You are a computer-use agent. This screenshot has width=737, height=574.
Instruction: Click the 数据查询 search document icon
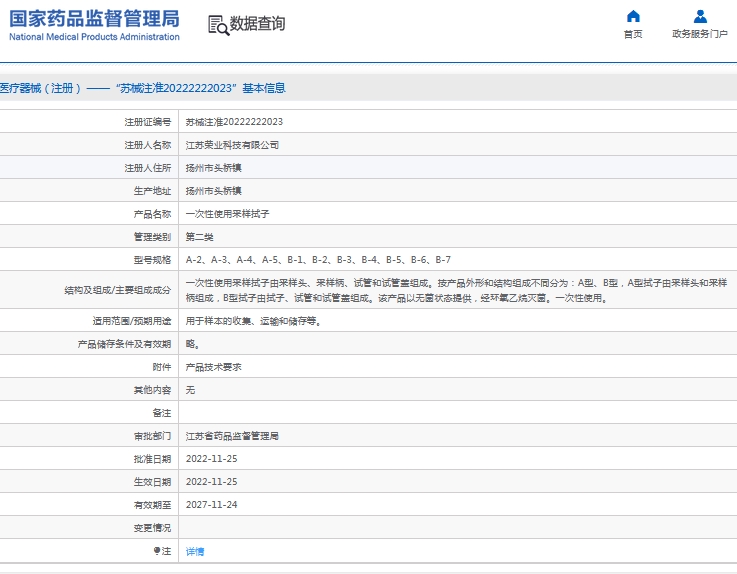click(x=219, y=25)
